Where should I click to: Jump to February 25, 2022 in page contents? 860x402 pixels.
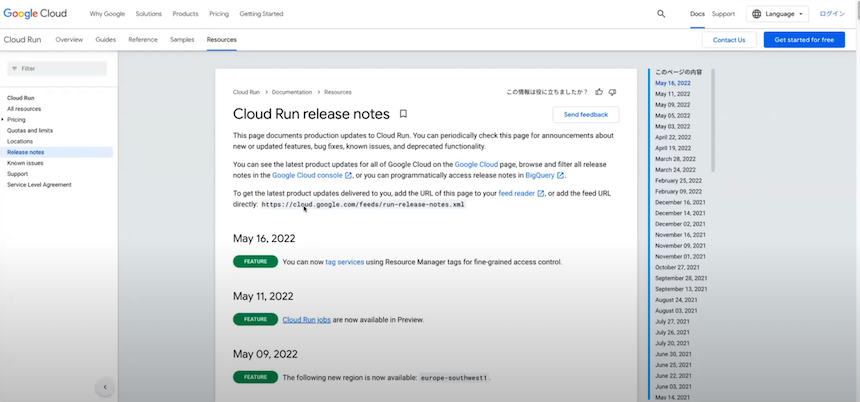[x=678, y=180]
